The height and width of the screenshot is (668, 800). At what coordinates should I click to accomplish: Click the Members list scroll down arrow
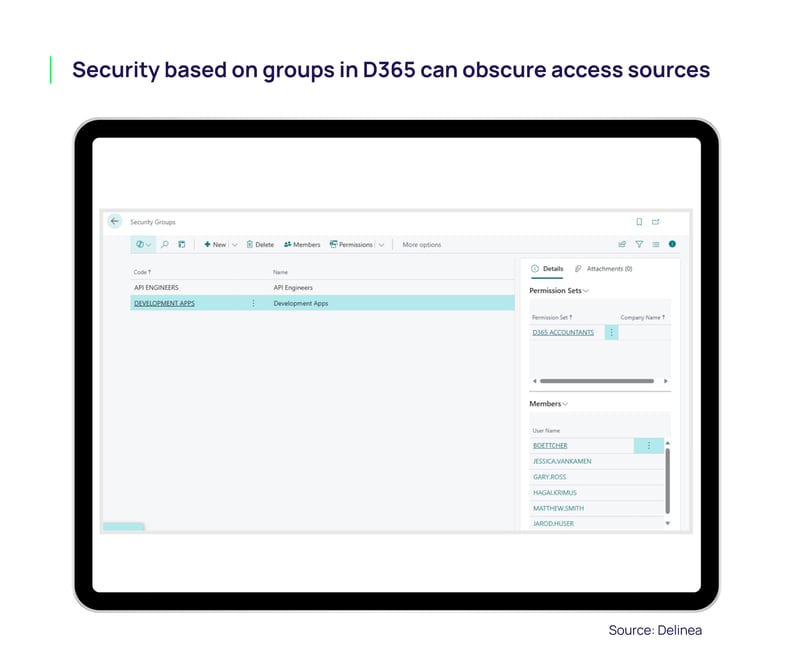[667, 524]
